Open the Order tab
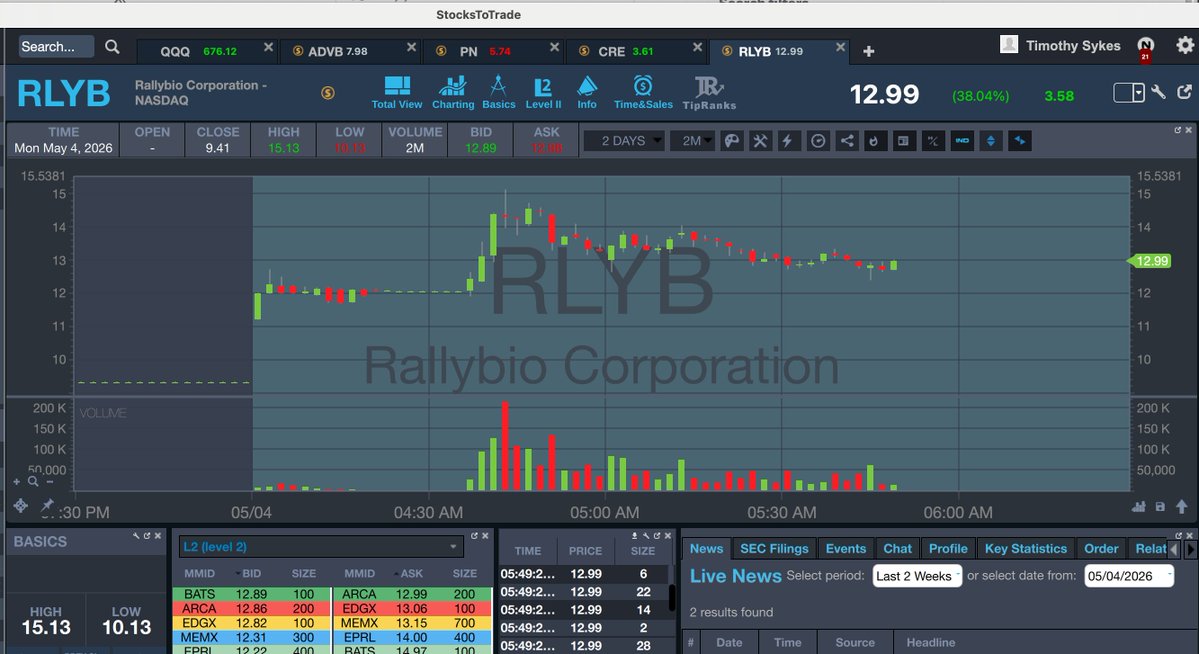 tap(1101, 548)
